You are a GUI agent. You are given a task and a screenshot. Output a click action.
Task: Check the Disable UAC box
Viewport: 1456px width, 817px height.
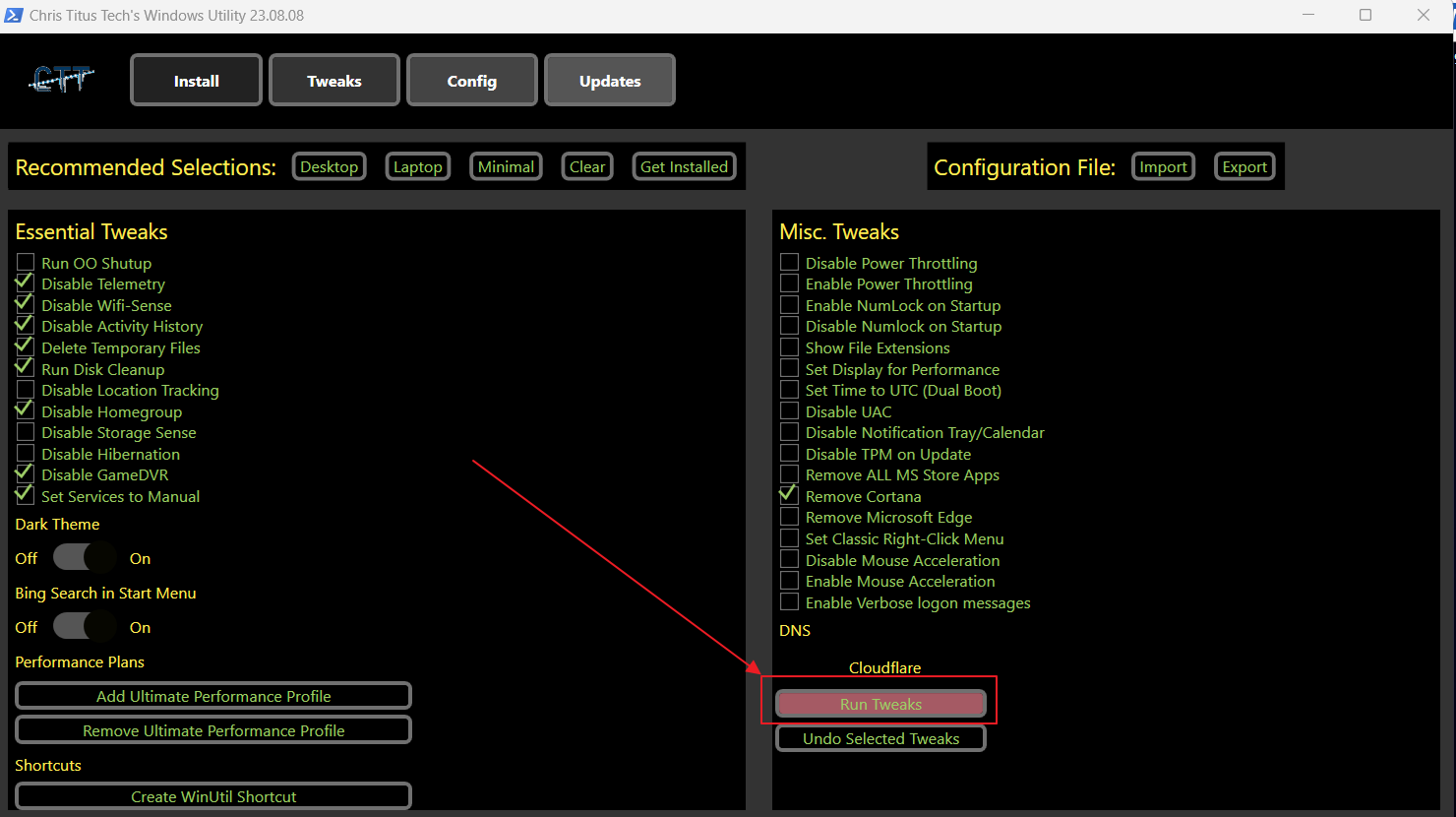[789, 411]
